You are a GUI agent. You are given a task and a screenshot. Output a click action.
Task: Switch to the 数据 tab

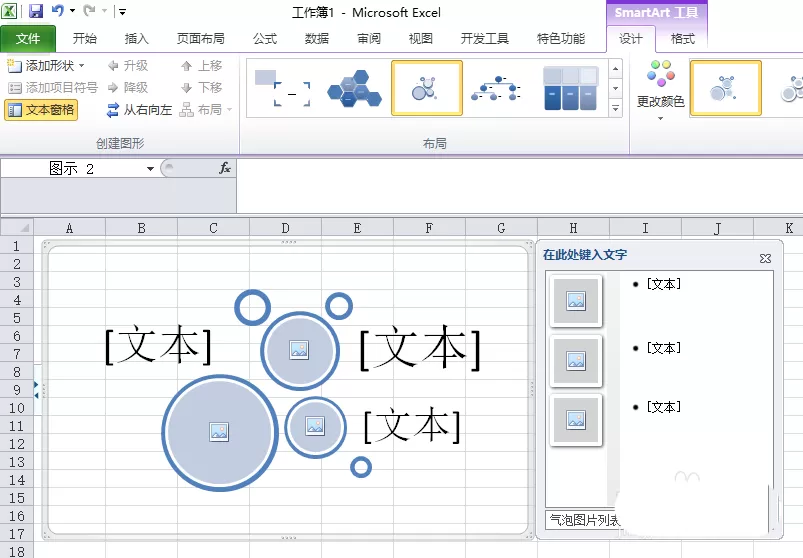pos(317,38)
